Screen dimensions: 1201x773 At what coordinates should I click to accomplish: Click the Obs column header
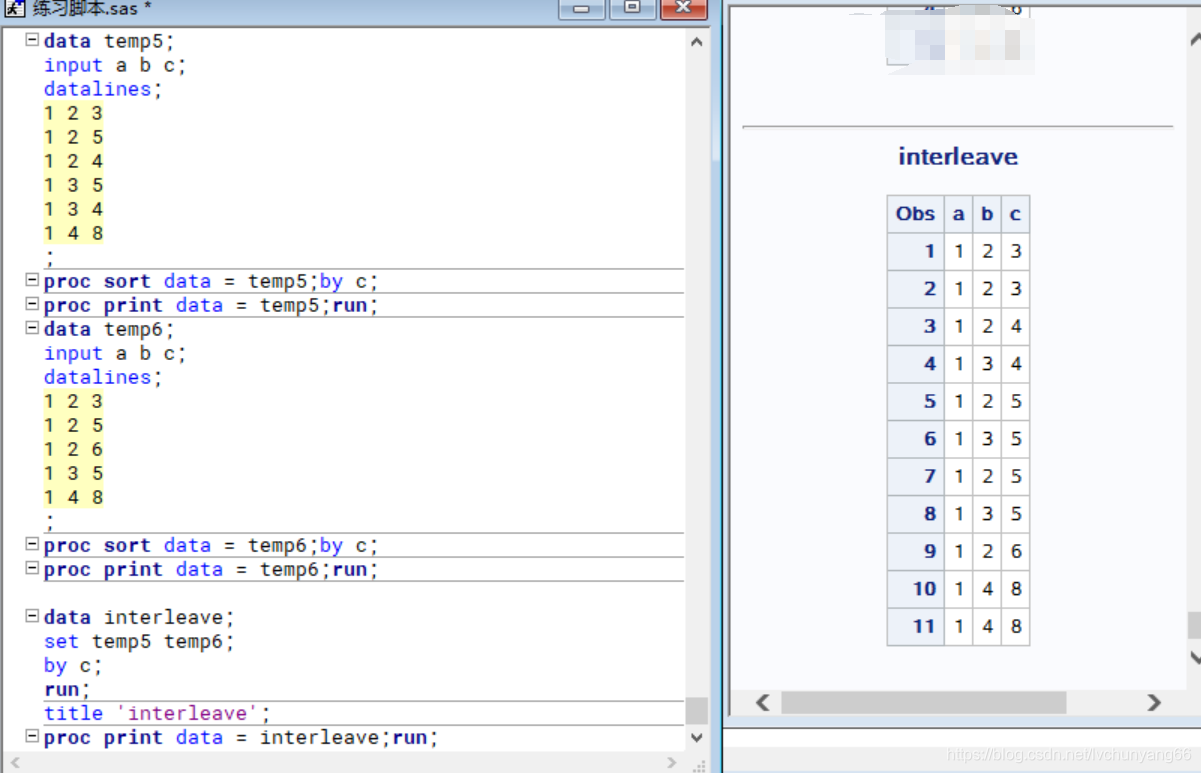(x=915, y=213)
